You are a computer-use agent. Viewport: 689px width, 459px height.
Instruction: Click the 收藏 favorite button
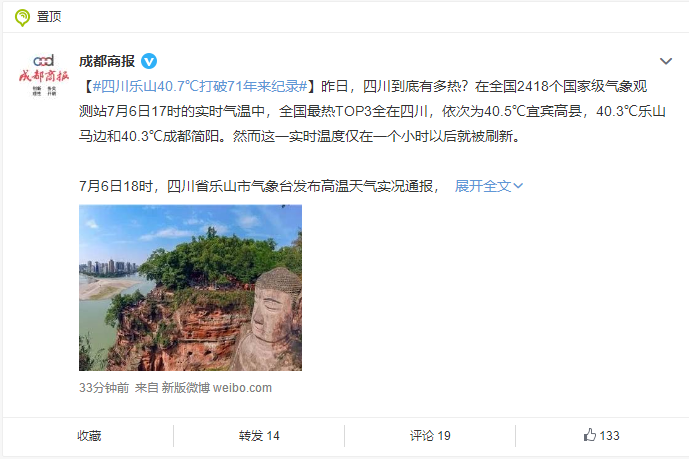[89, 436]
